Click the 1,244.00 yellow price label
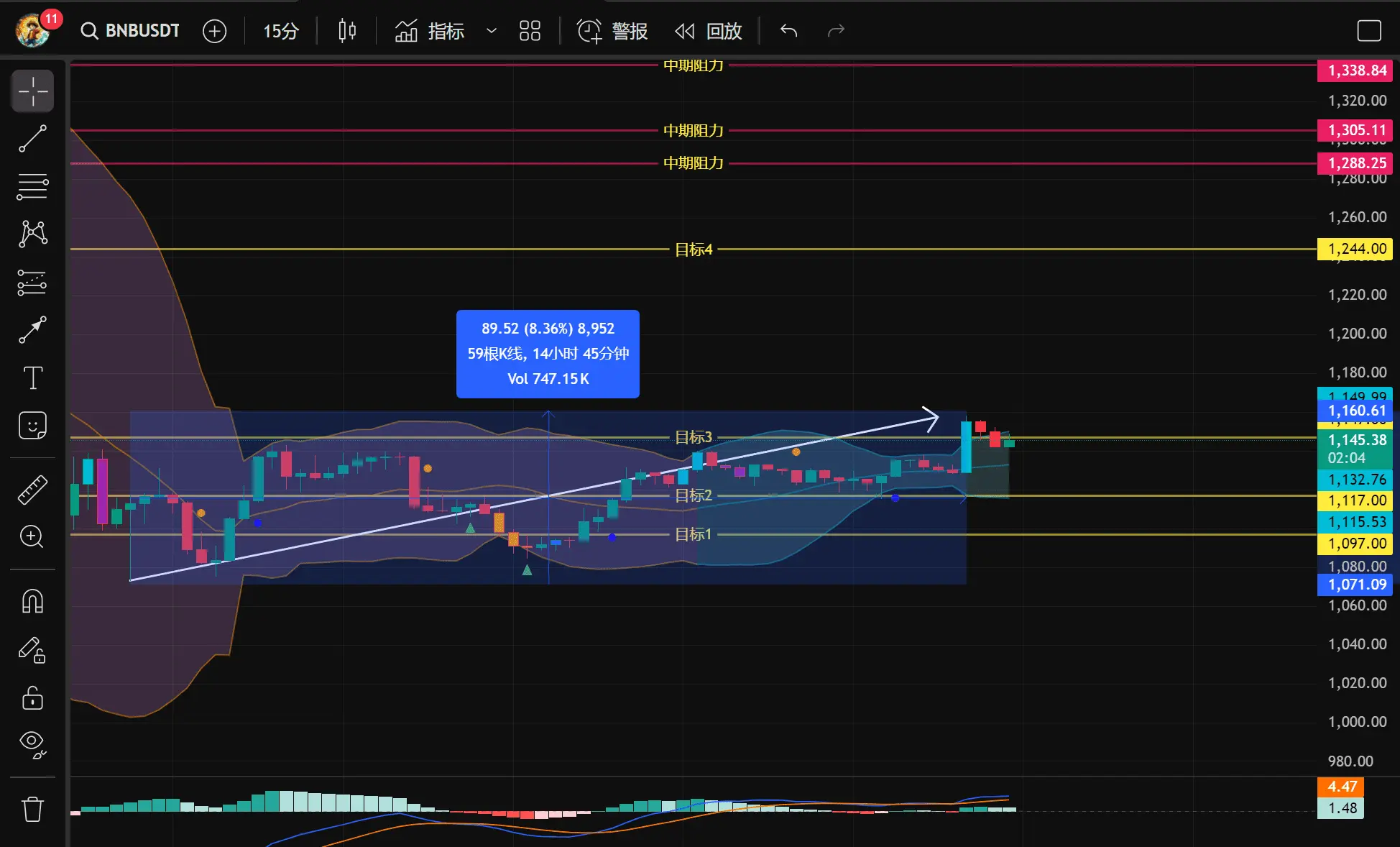1400x847 pixels. [1355, 249]
